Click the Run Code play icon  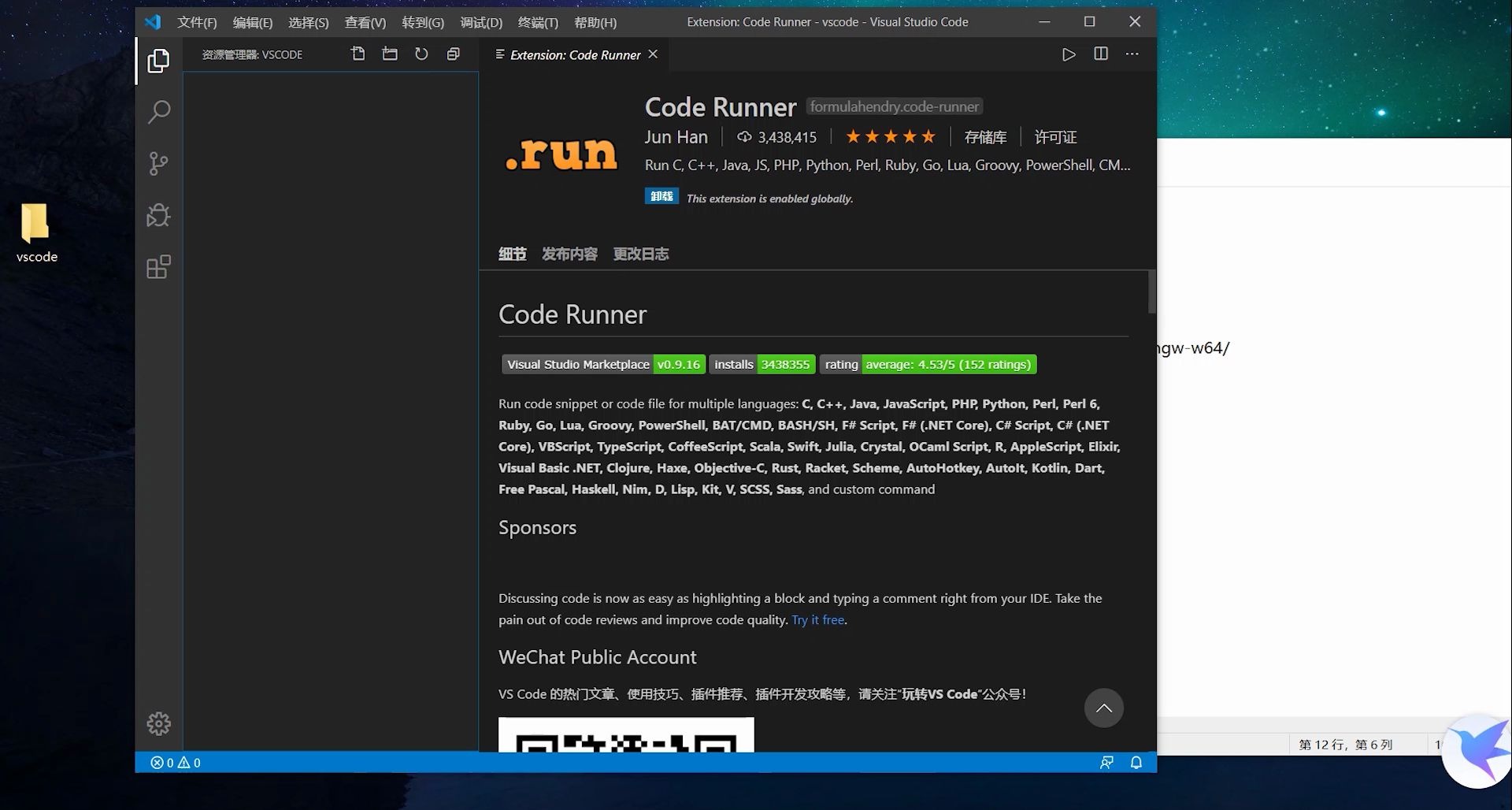(1069, 54)
